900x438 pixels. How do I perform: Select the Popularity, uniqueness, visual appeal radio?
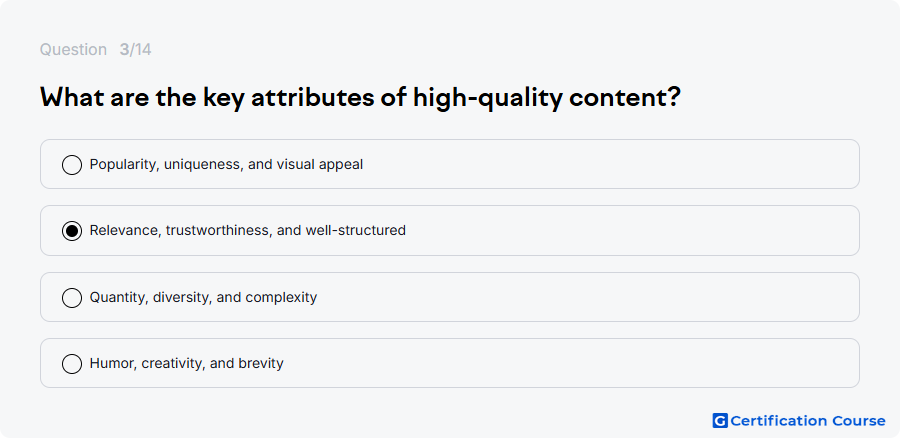coord(72,165)
